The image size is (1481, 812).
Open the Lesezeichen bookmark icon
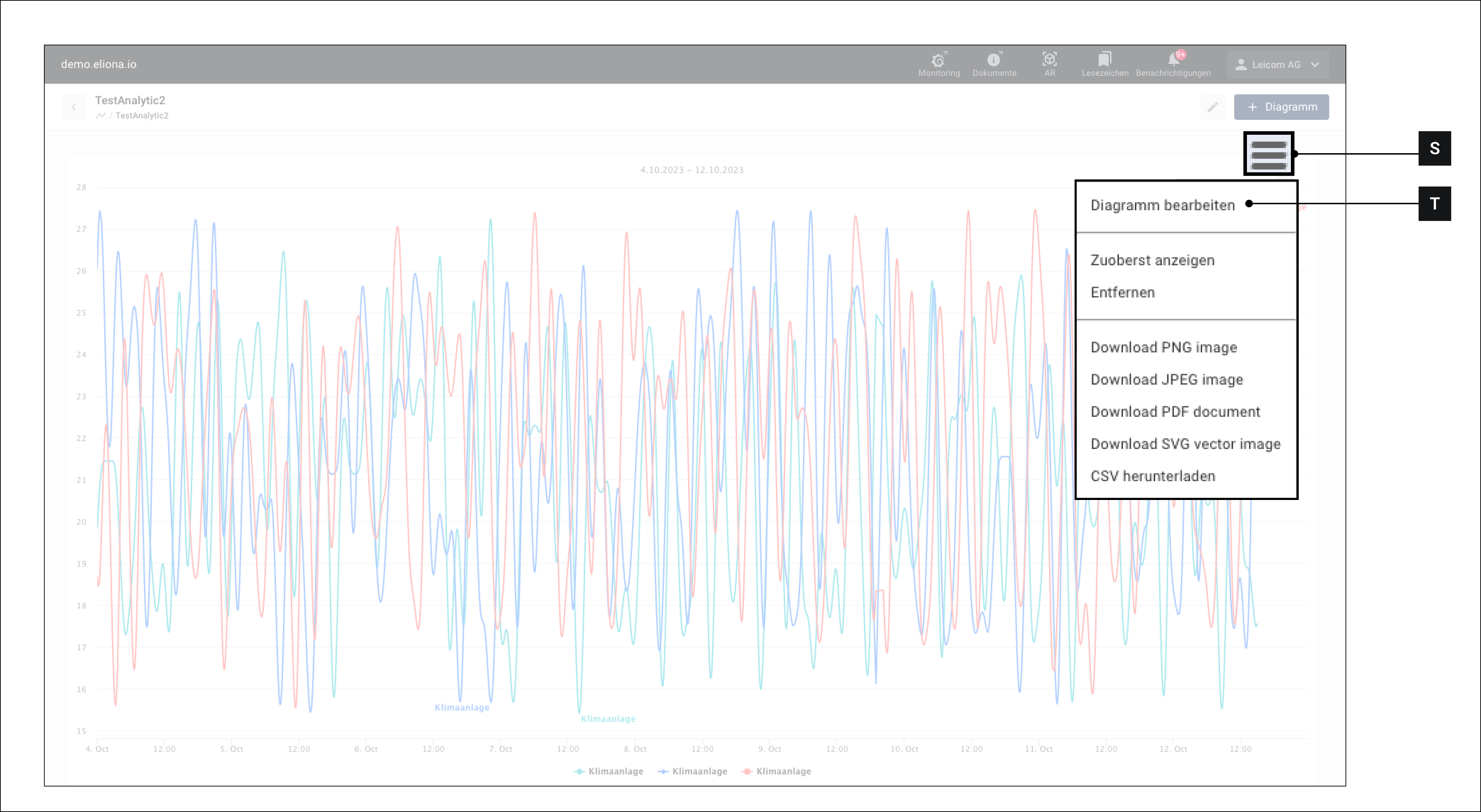[x=1104, y=59]
